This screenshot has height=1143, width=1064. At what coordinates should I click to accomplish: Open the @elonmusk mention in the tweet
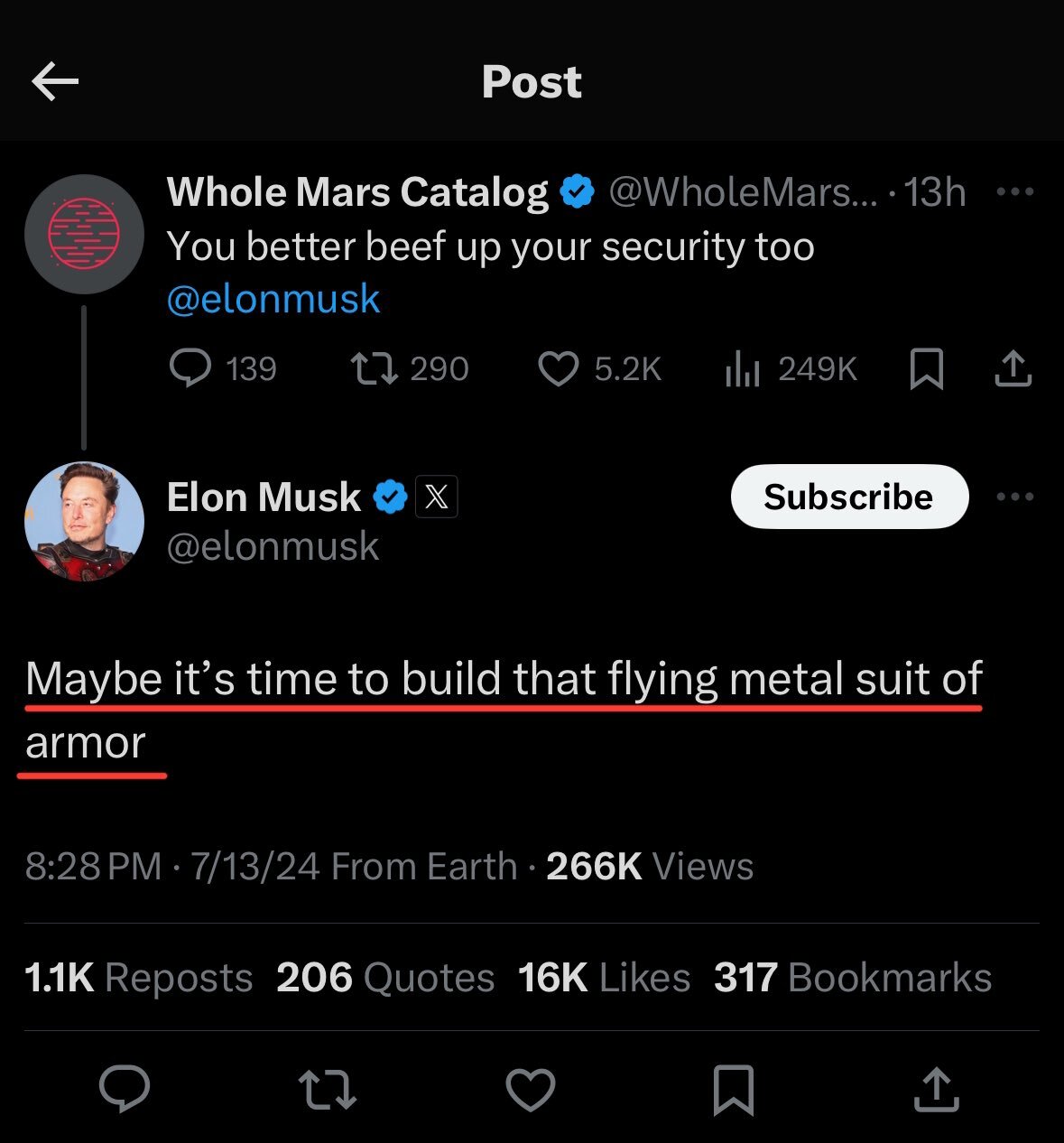click(273, 298)
